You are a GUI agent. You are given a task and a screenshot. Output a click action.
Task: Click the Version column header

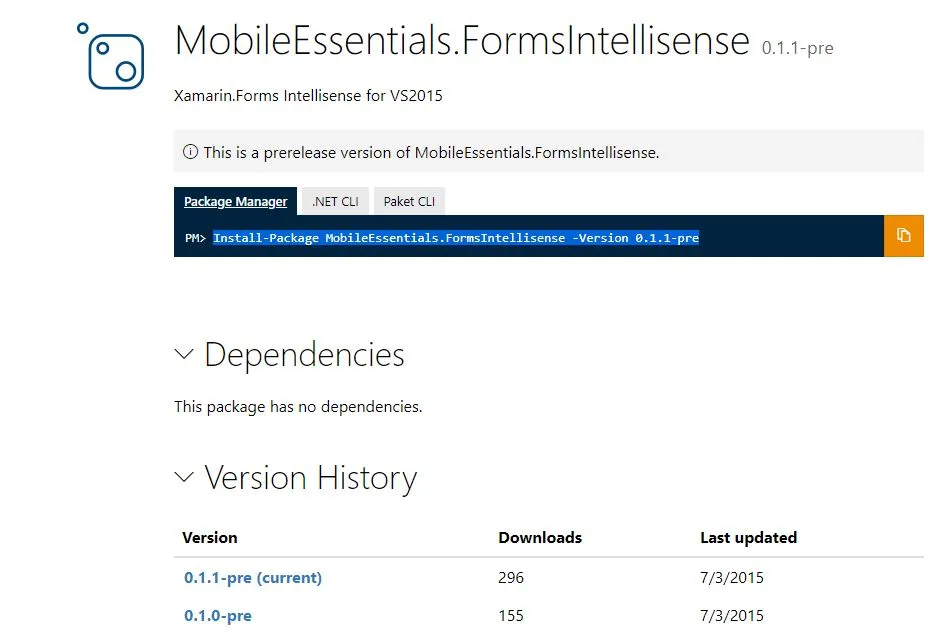point(210,538)
